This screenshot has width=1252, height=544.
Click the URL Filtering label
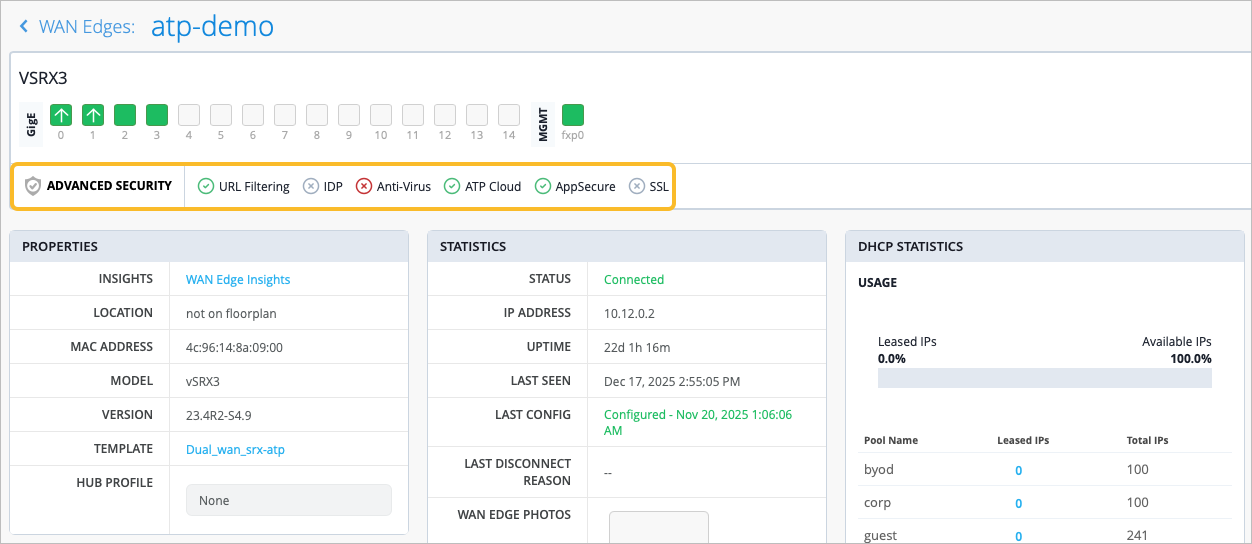(x=254, y=186)
